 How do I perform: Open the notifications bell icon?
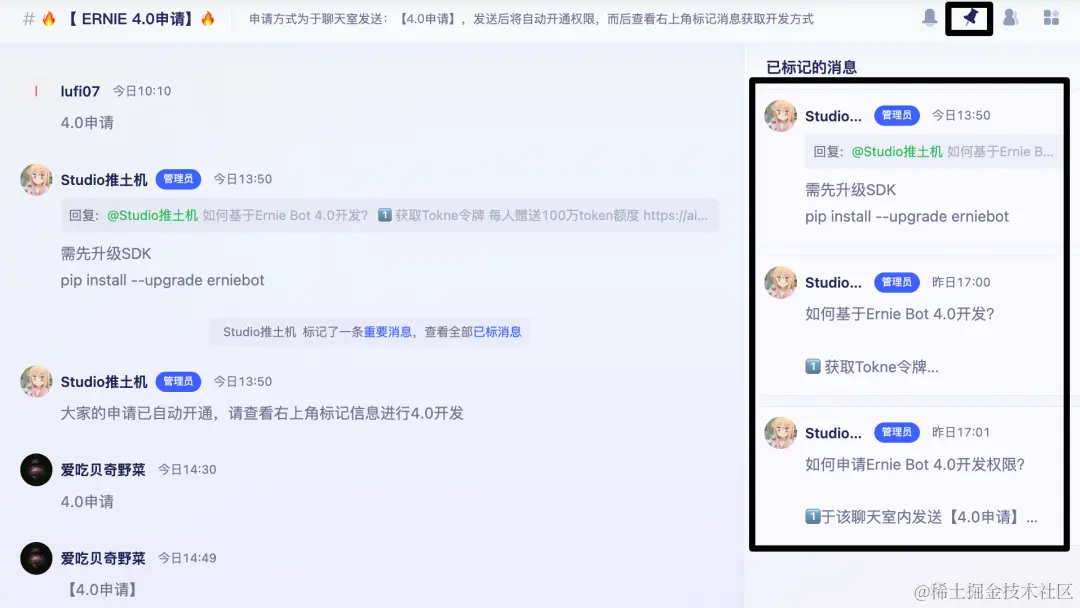pyautogui.click(x=928, y=18)
